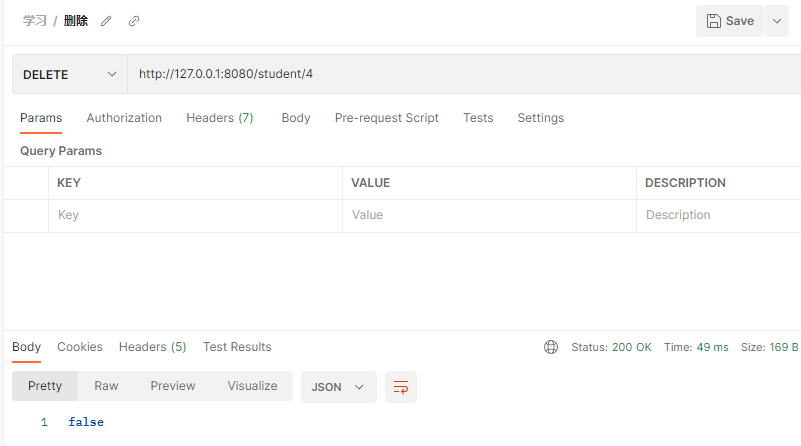Image resolution: width=801 pixels, height=446 pixels.
Task: Click line number 1 in response
Action: coord(44,422)
